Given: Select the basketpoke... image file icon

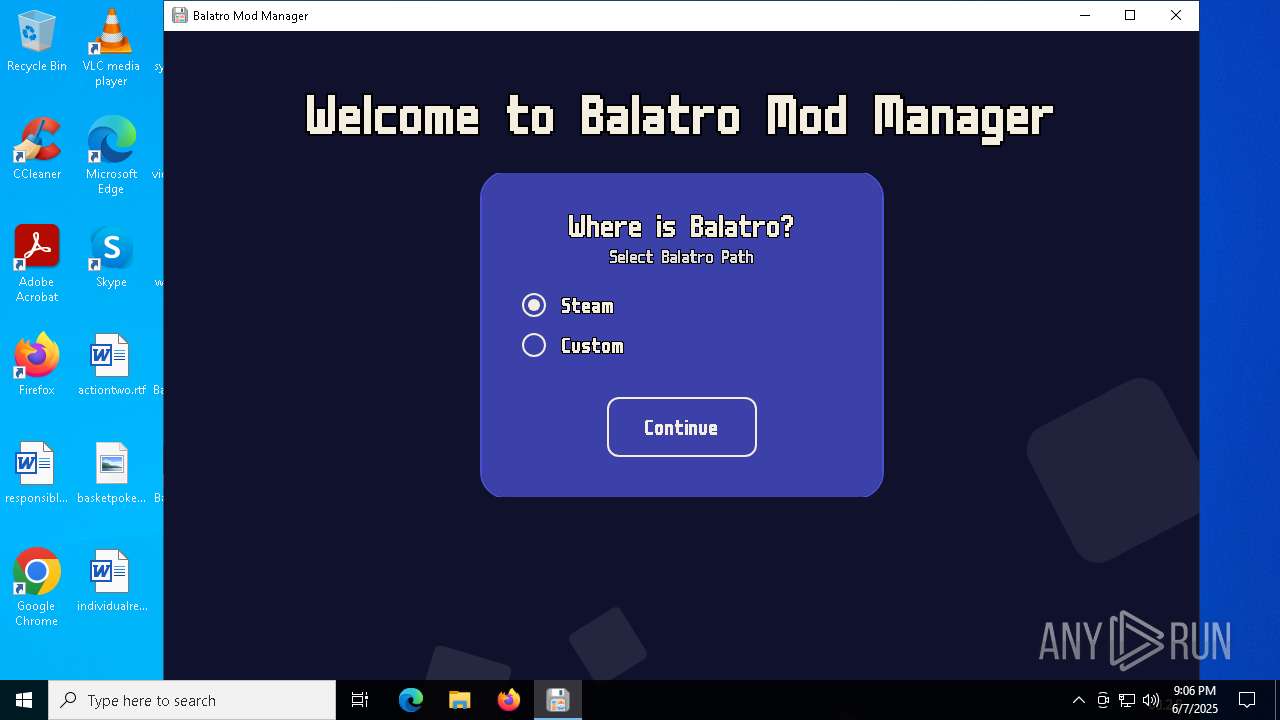Looking at the screenshot, I should click(111, 473).
